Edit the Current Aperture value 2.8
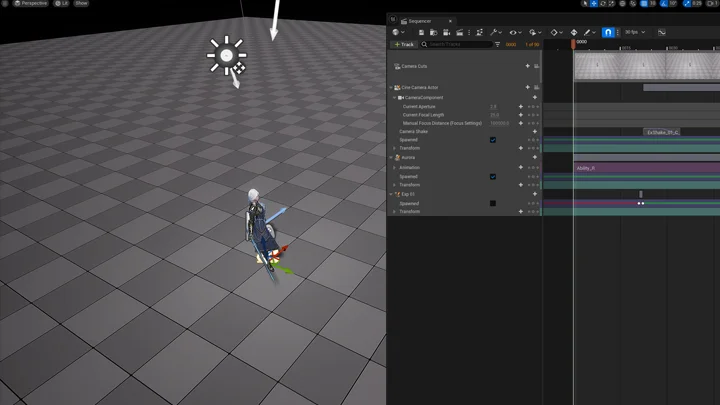Viewport: 720px width, 405px height. (494, 107)
